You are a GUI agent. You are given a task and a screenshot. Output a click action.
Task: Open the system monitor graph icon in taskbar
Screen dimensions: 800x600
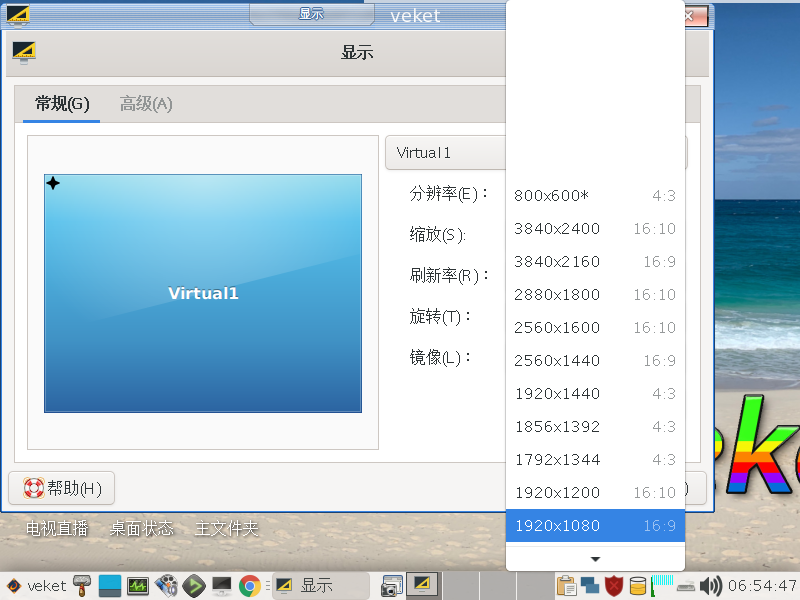tap(136, 585)
